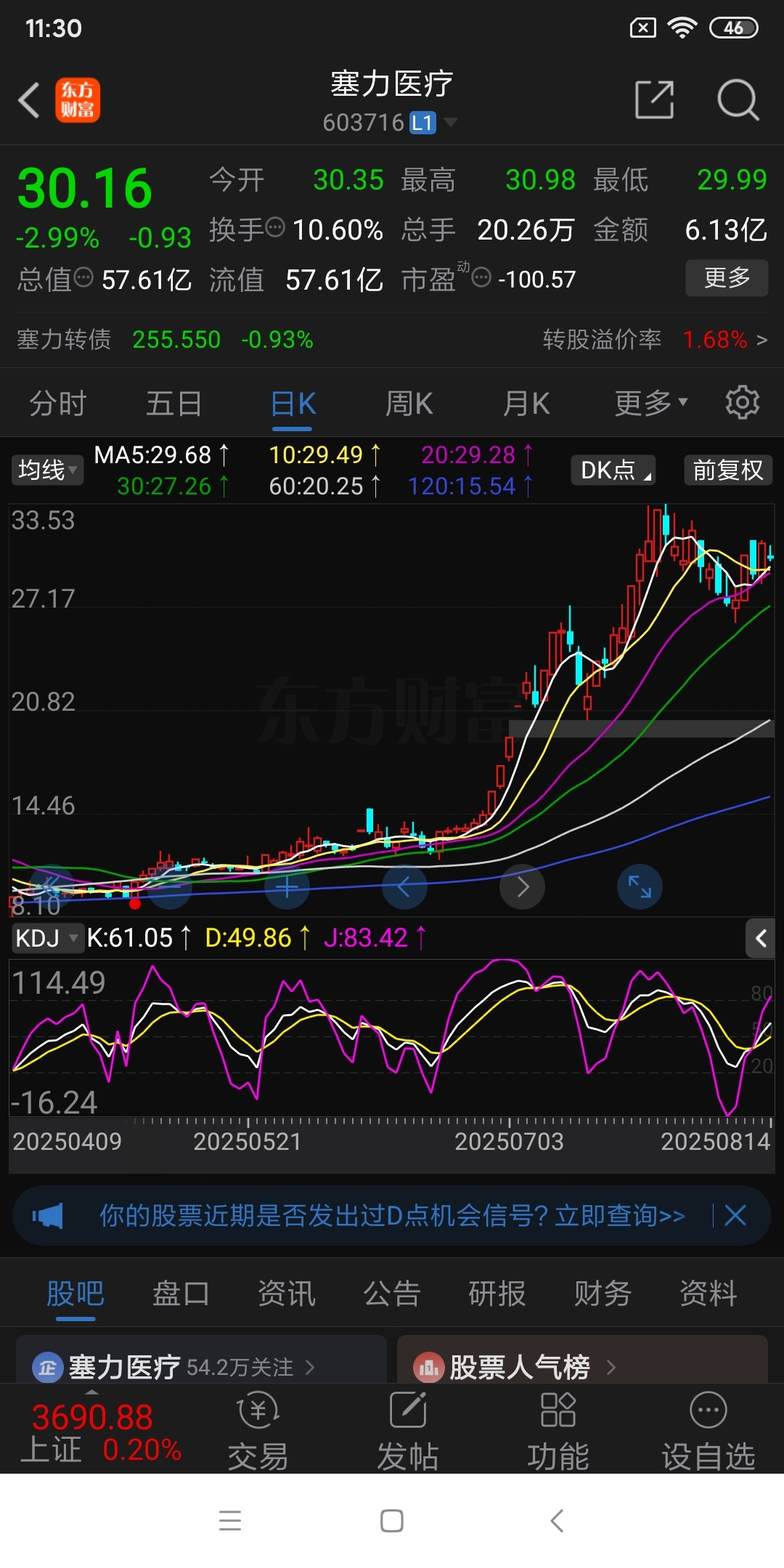This screenshot has width=784, height=1568.
Task: Expand chart to fullscreen icon
Action: [x=640, y=886]
